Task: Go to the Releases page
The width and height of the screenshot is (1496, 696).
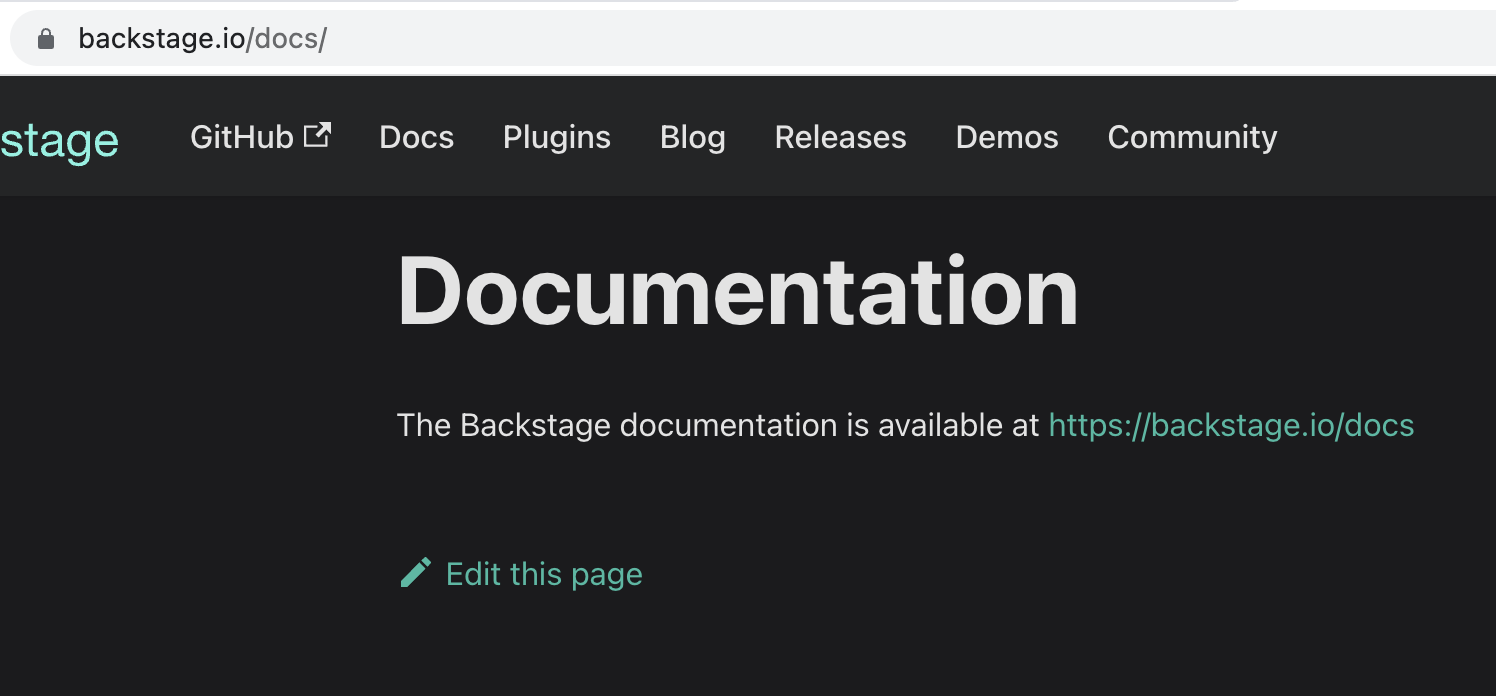Action: (839, 137)
